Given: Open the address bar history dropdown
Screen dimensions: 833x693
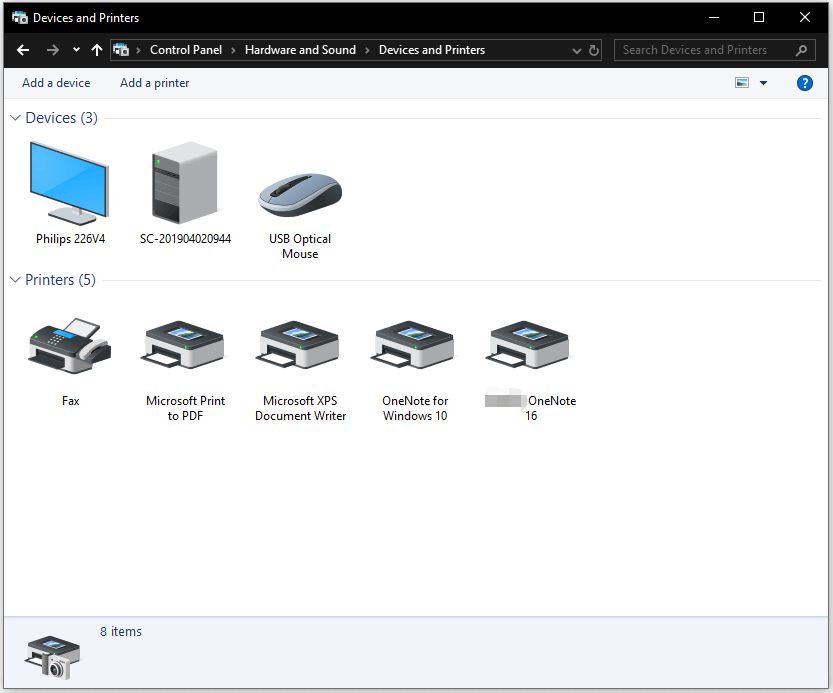Looking at the screenshot, I should [x=576, y=50].
